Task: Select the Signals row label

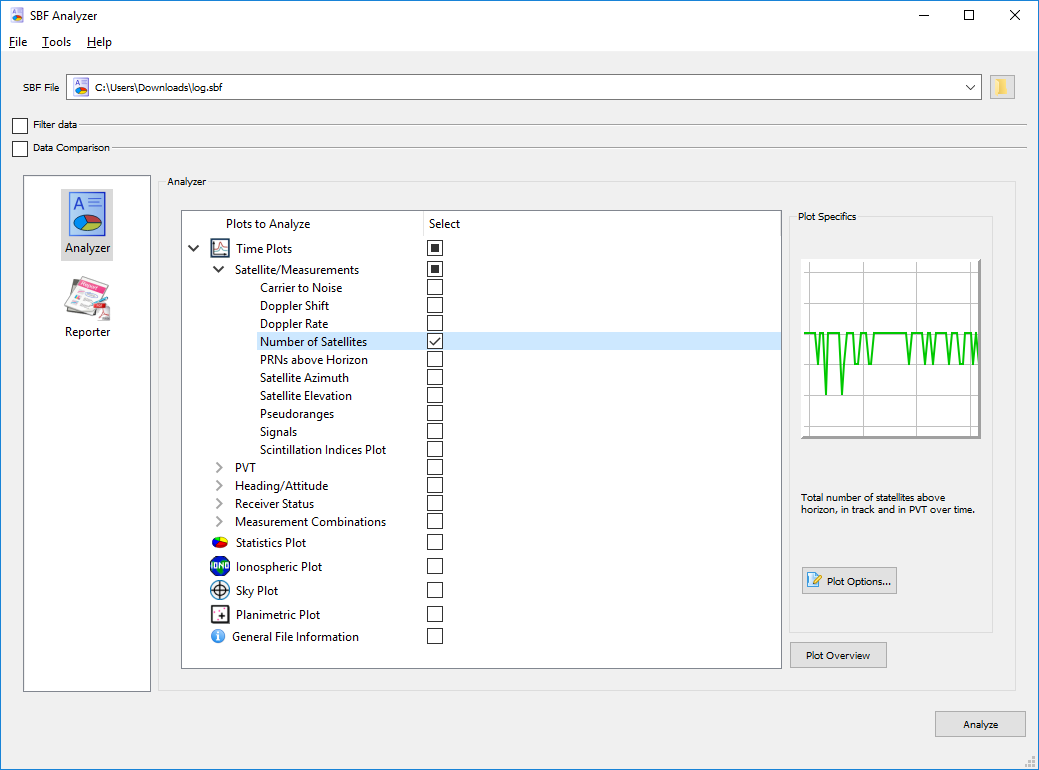Action: click(x=278, y=431)
